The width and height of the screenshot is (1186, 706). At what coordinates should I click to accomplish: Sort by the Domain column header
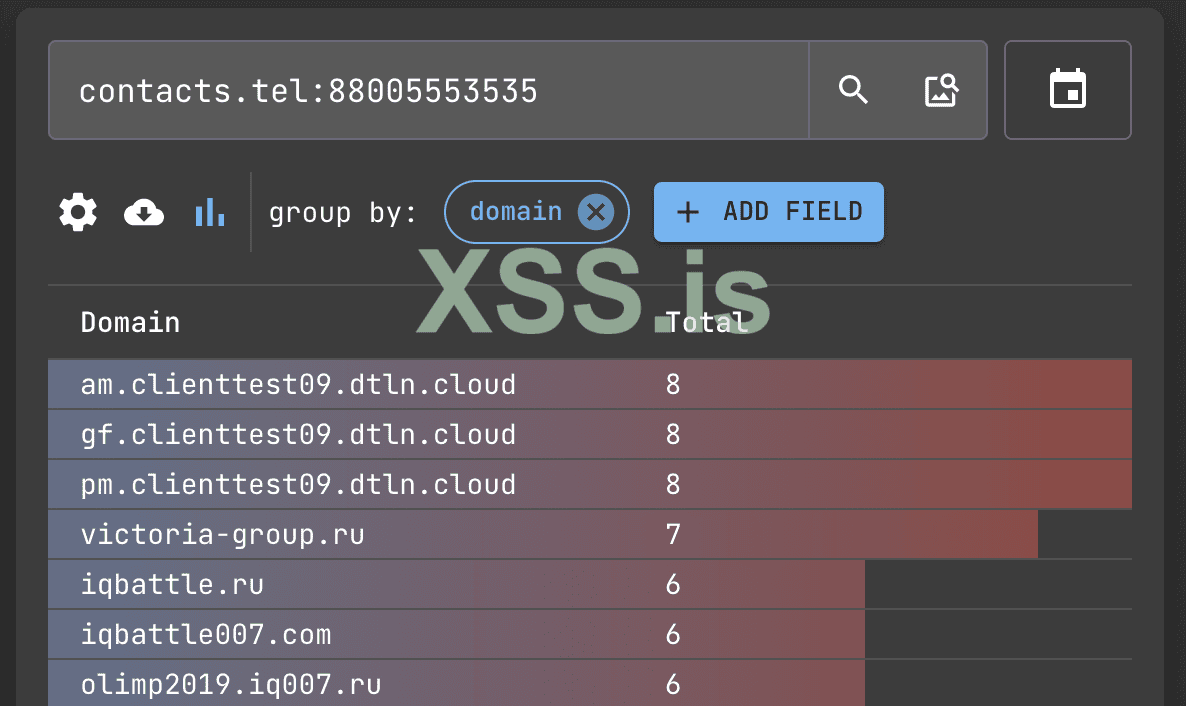(x=130, y=322)
